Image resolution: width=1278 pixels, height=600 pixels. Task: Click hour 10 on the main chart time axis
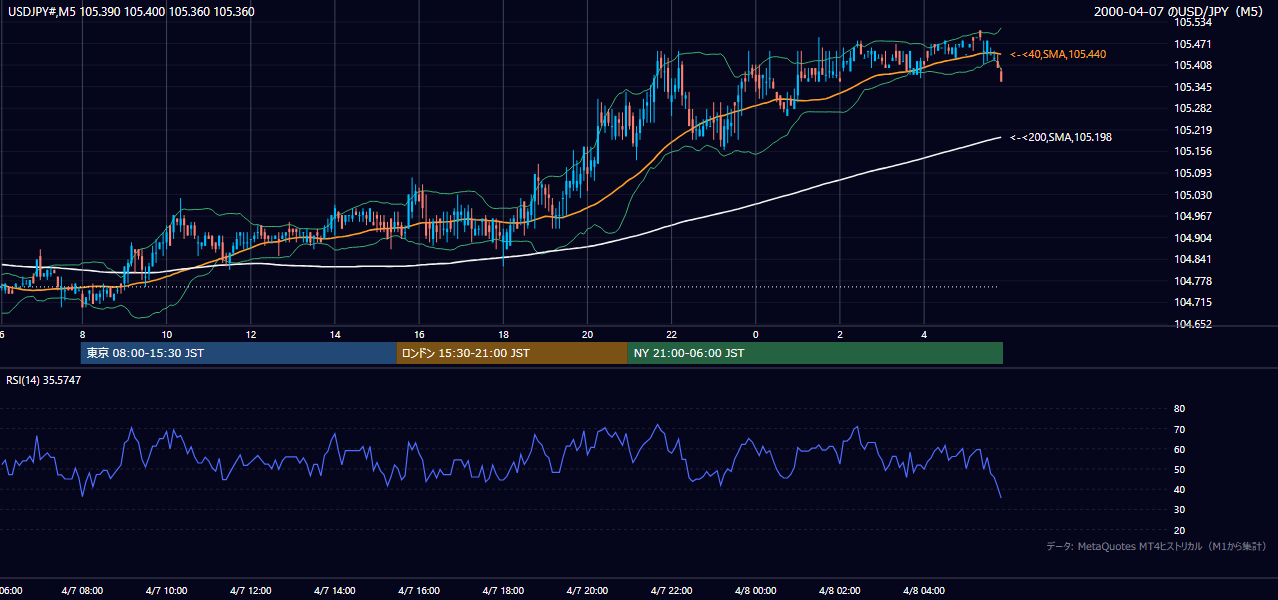point(166,334)
